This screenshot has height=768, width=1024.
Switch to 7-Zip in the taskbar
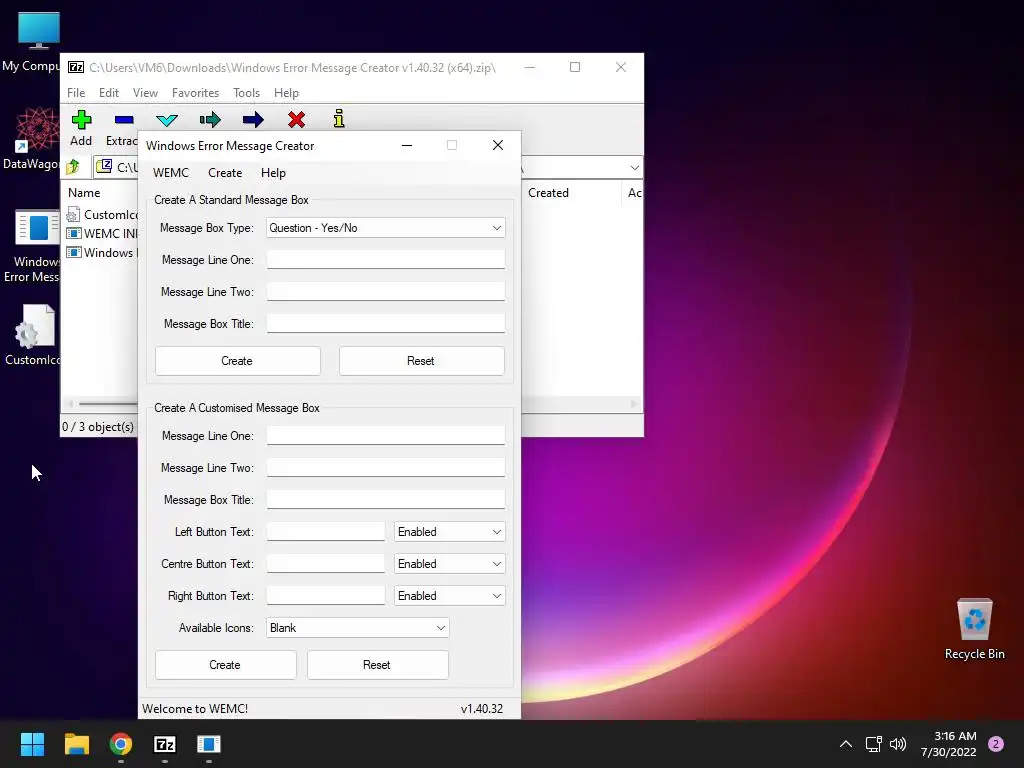click(x=165, y=744)
